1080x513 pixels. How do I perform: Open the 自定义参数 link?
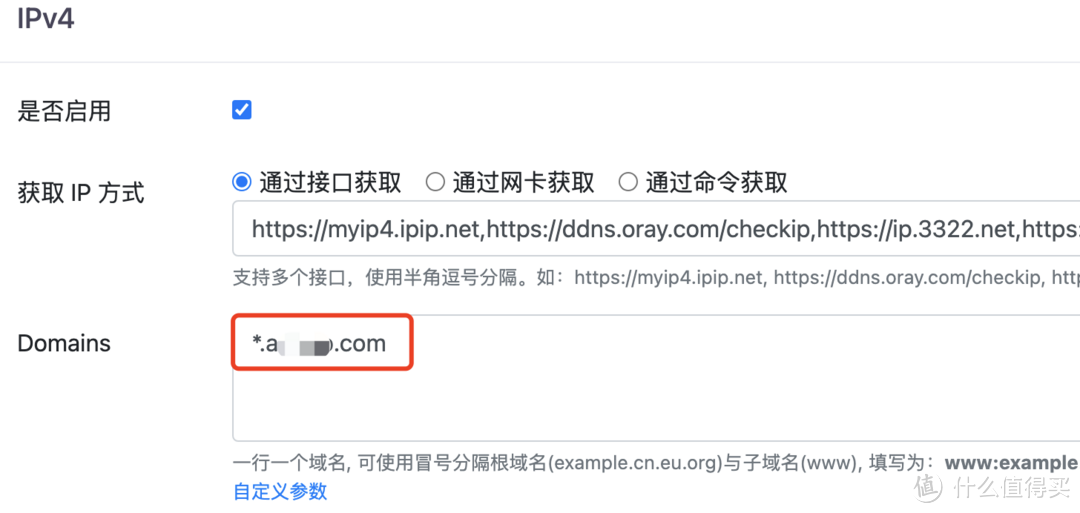coord(280,492)
